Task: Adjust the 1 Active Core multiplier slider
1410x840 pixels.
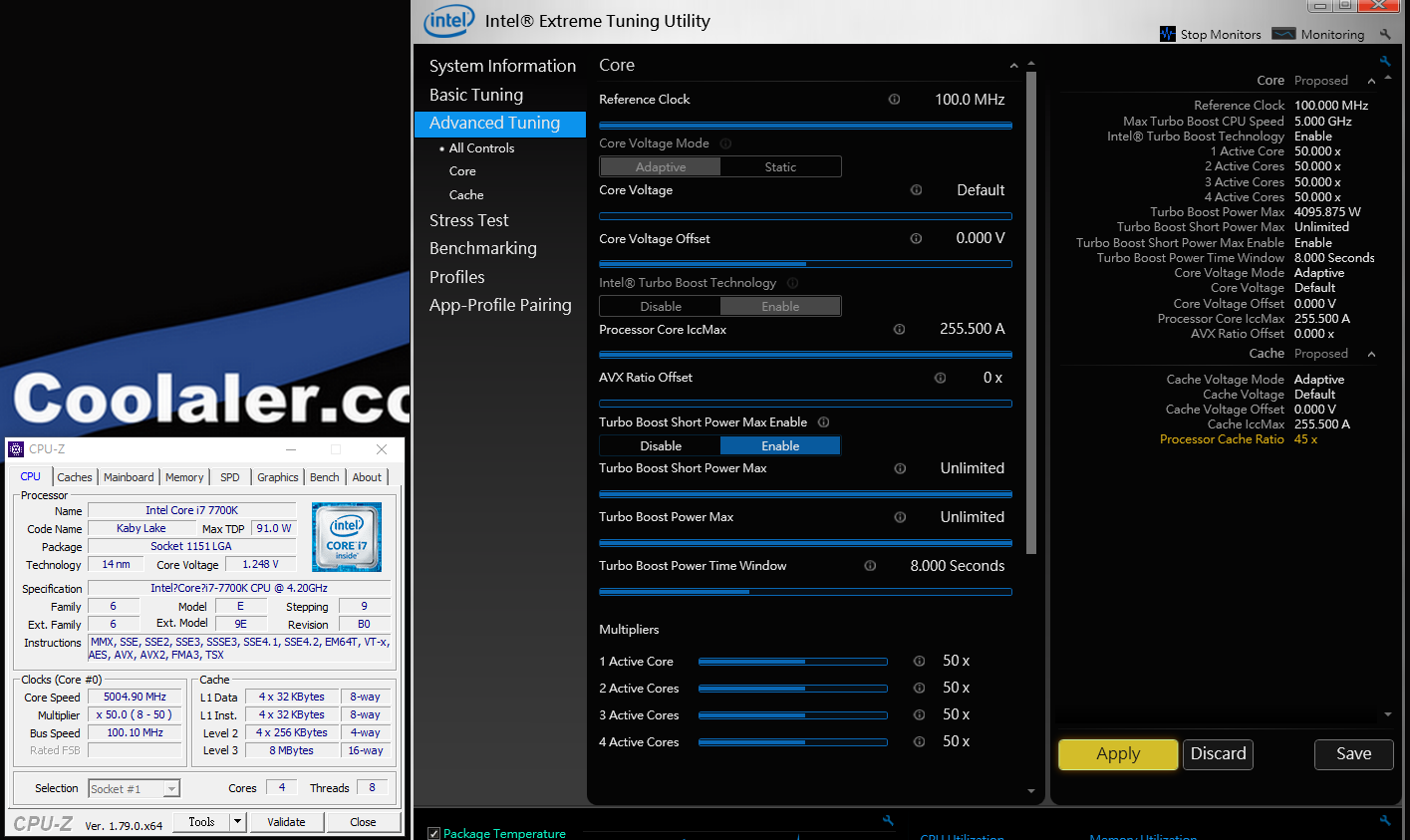Action: point(792,662)
